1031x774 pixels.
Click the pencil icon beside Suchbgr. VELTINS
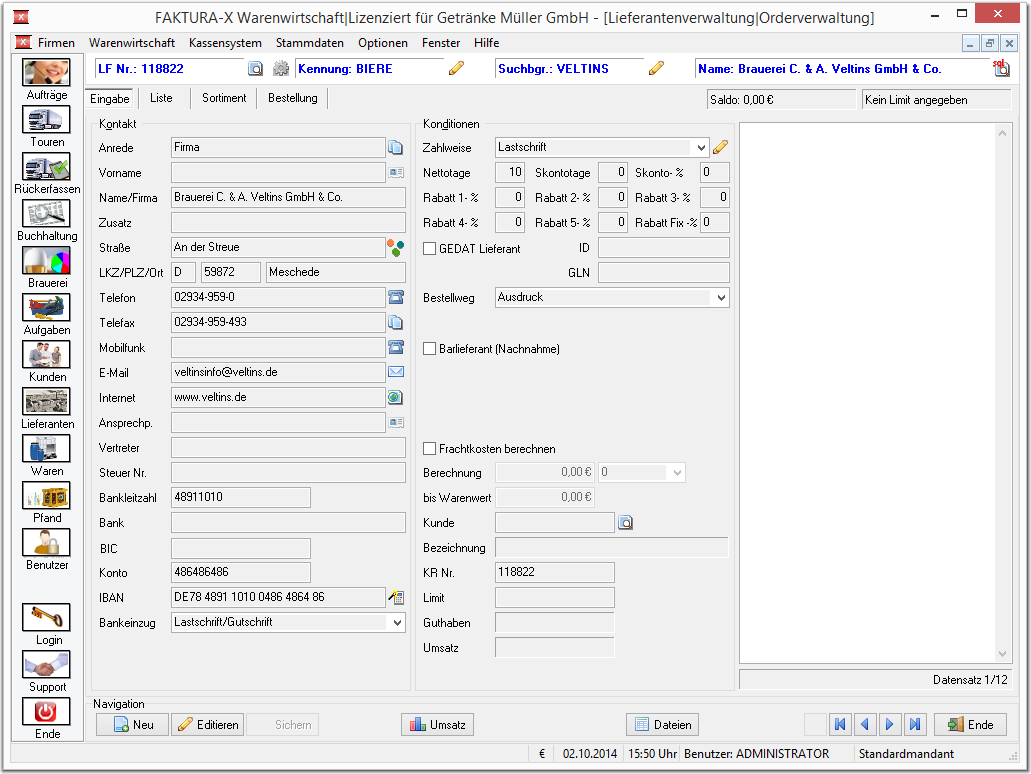[656, 68]
